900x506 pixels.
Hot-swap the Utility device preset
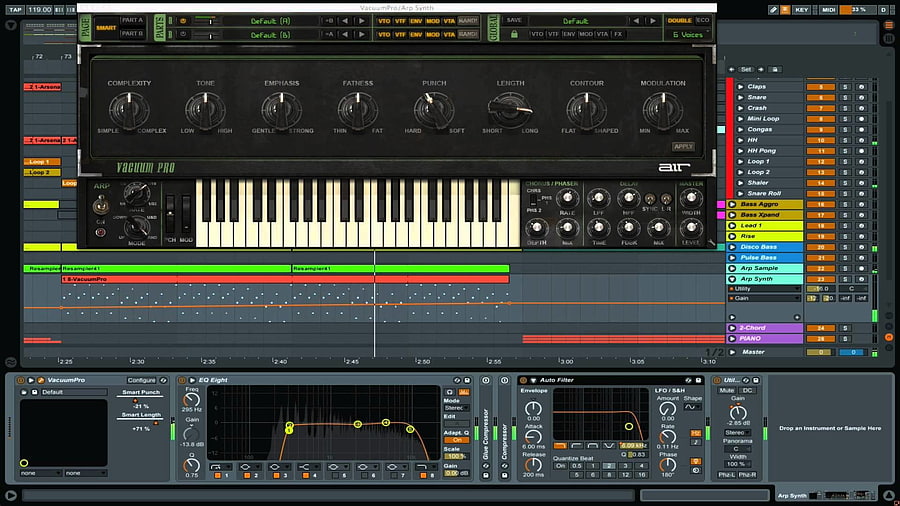746,380
